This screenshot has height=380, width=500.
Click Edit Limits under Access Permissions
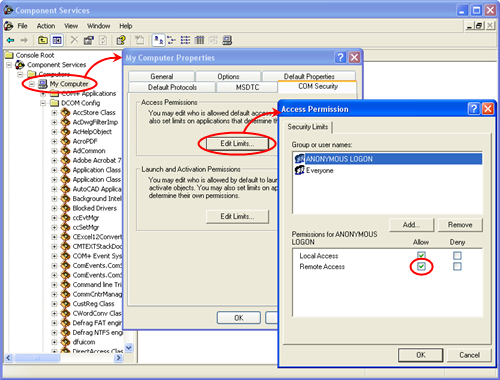(237, 144)
